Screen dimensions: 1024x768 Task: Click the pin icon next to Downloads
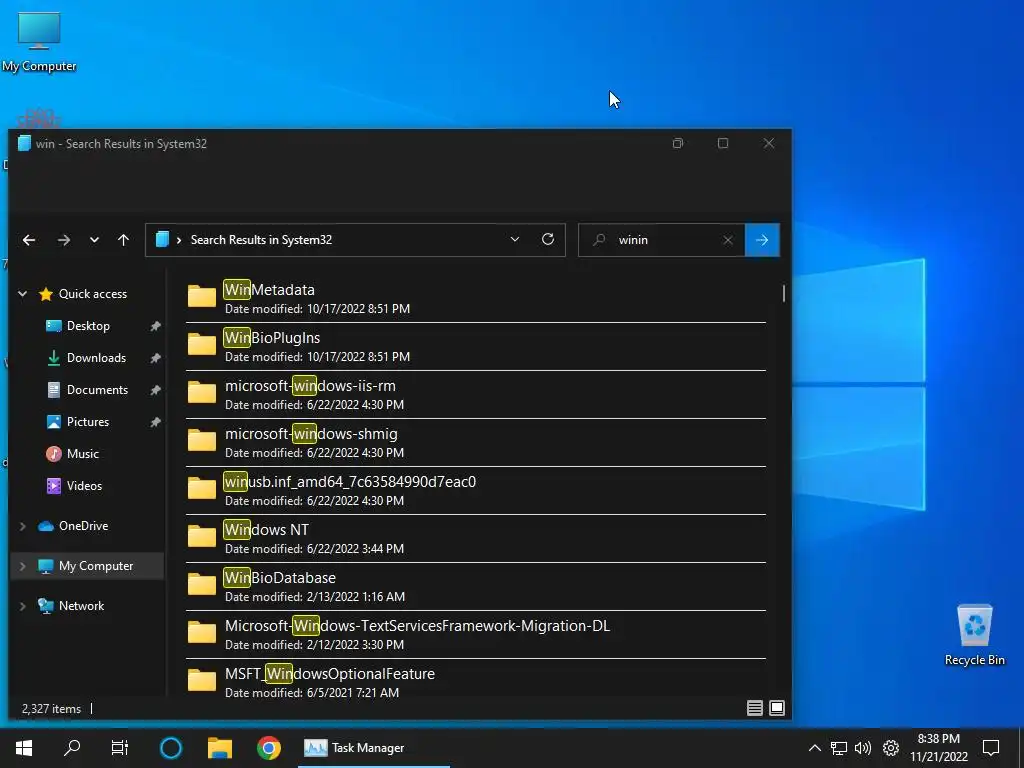pos(155,358)
